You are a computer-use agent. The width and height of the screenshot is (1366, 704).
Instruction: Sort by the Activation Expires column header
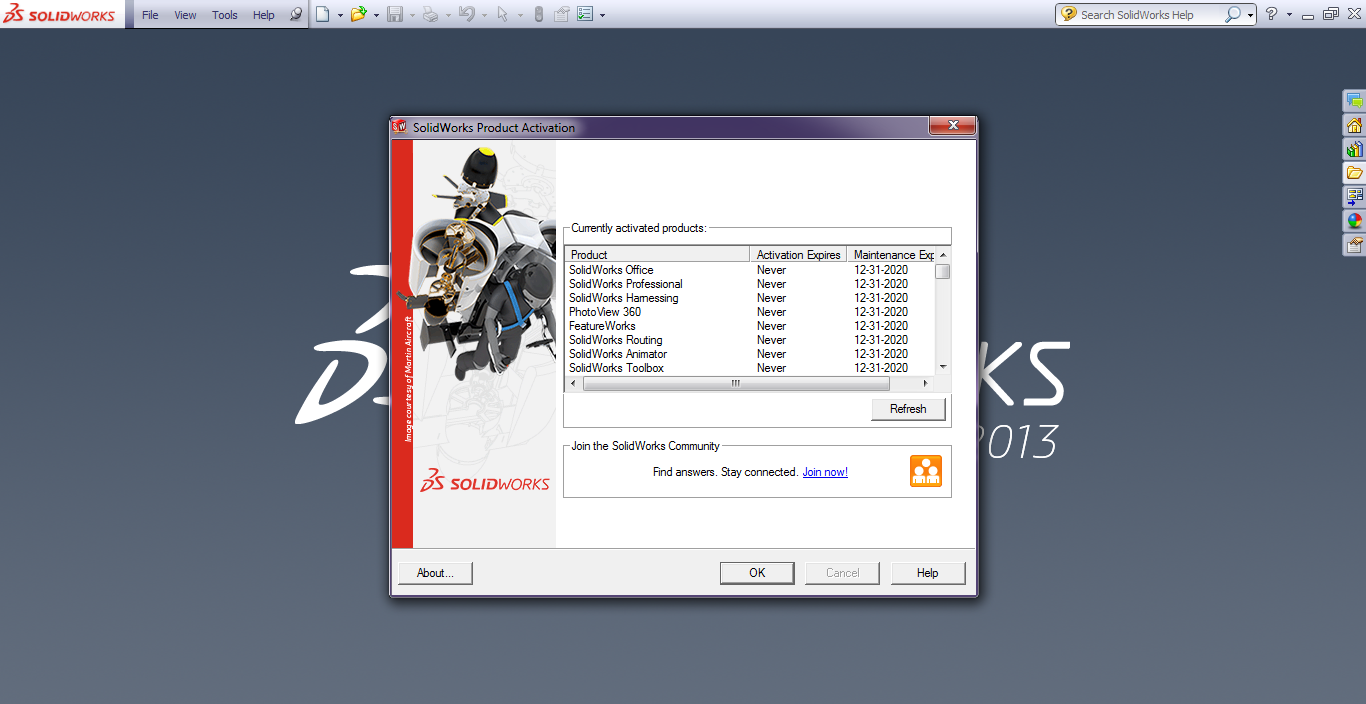(798, 255)
